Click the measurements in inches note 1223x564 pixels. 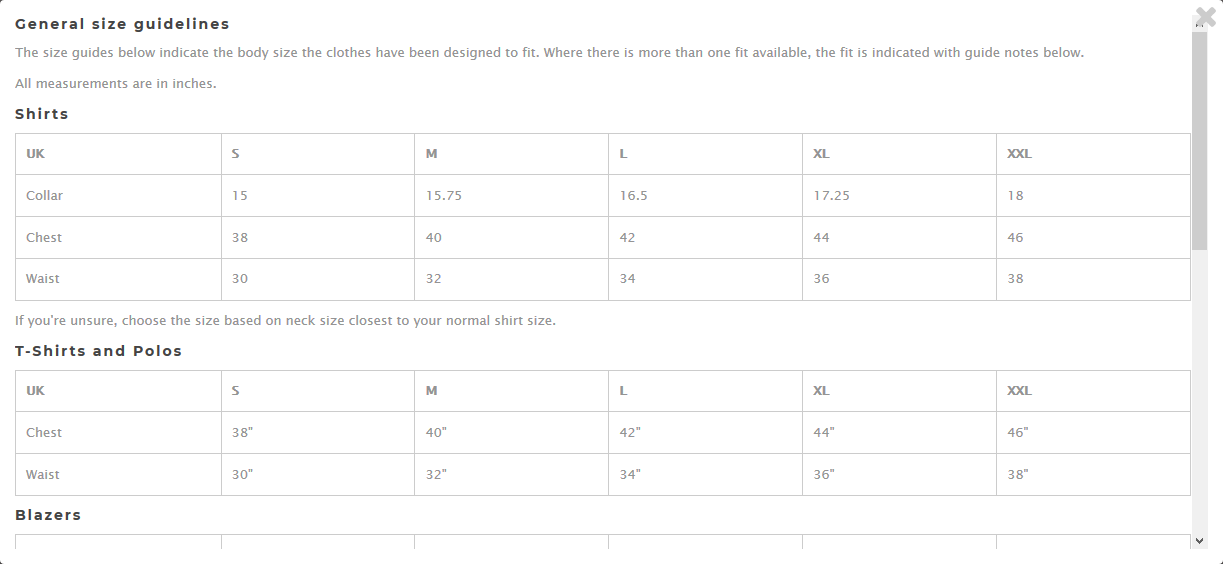pyautogui.click(x=116, y=84)
